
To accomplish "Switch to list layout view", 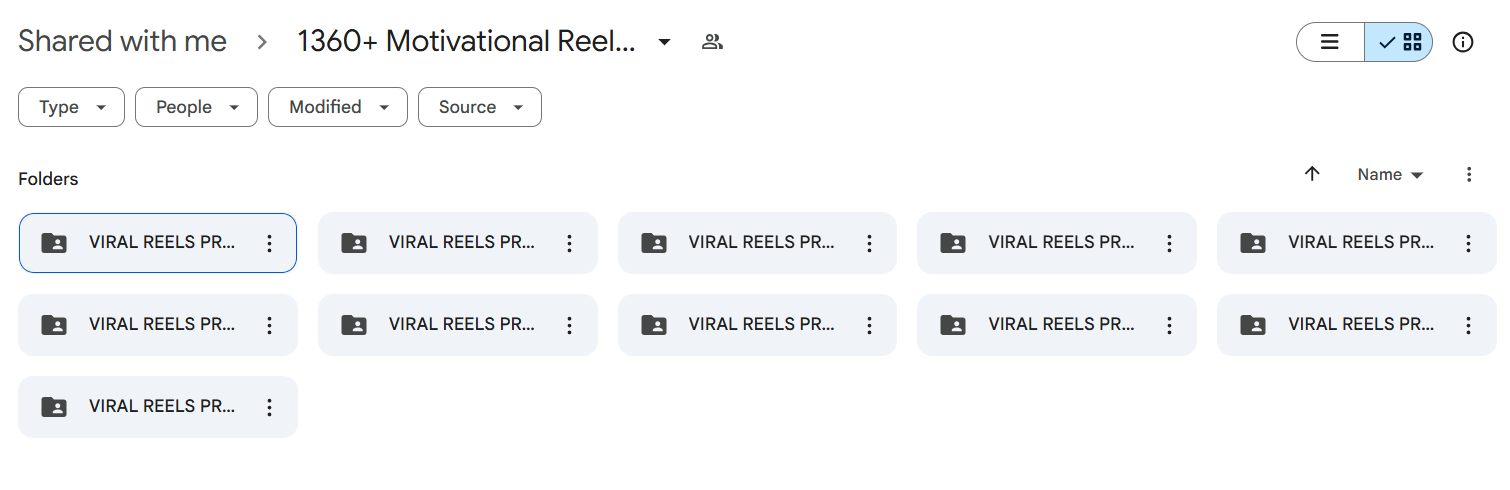I will click(1330, 42).
